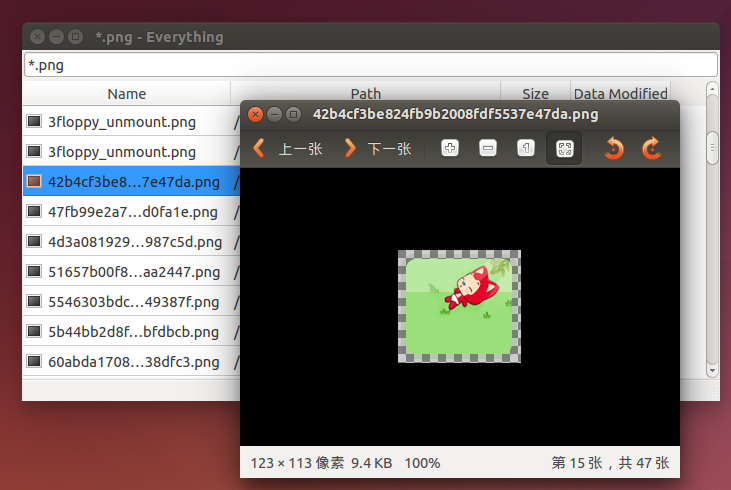Maximize the Everything window
Image resolution: width=731 pixels, height=490 pixels.
(x=75, y=36)
